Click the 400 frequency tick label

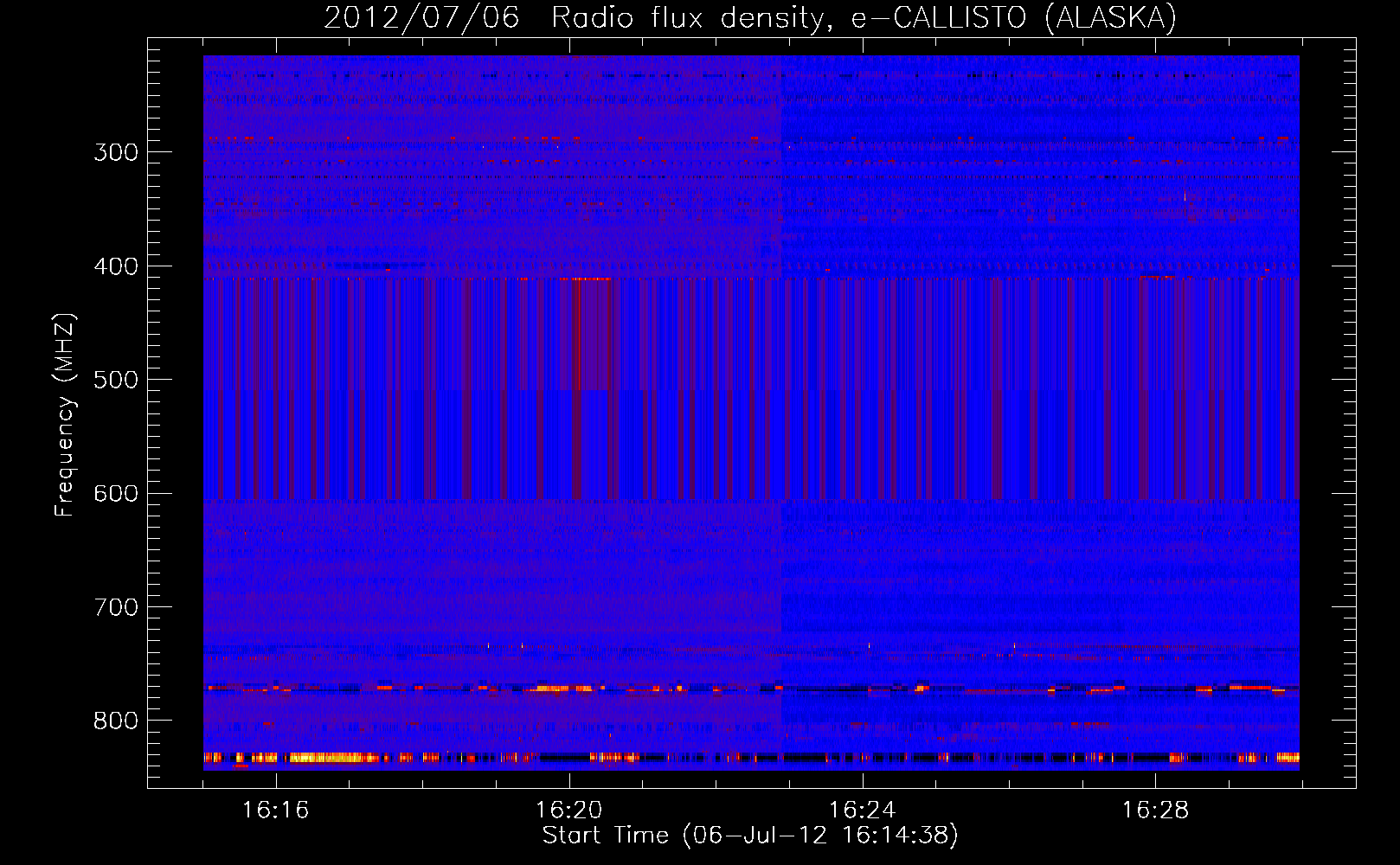(x=116, y=266)
